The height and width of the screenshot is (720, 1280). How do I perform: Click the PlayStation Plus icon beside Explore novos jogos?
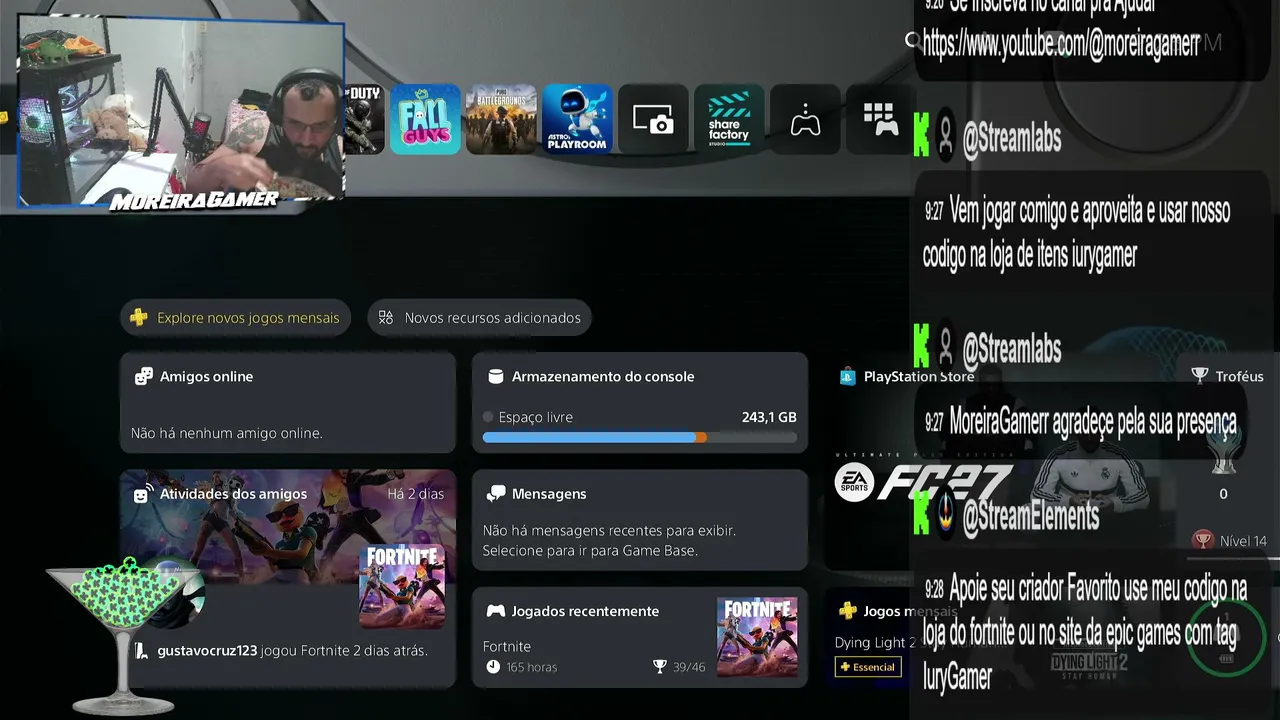[x=139, y=318]
